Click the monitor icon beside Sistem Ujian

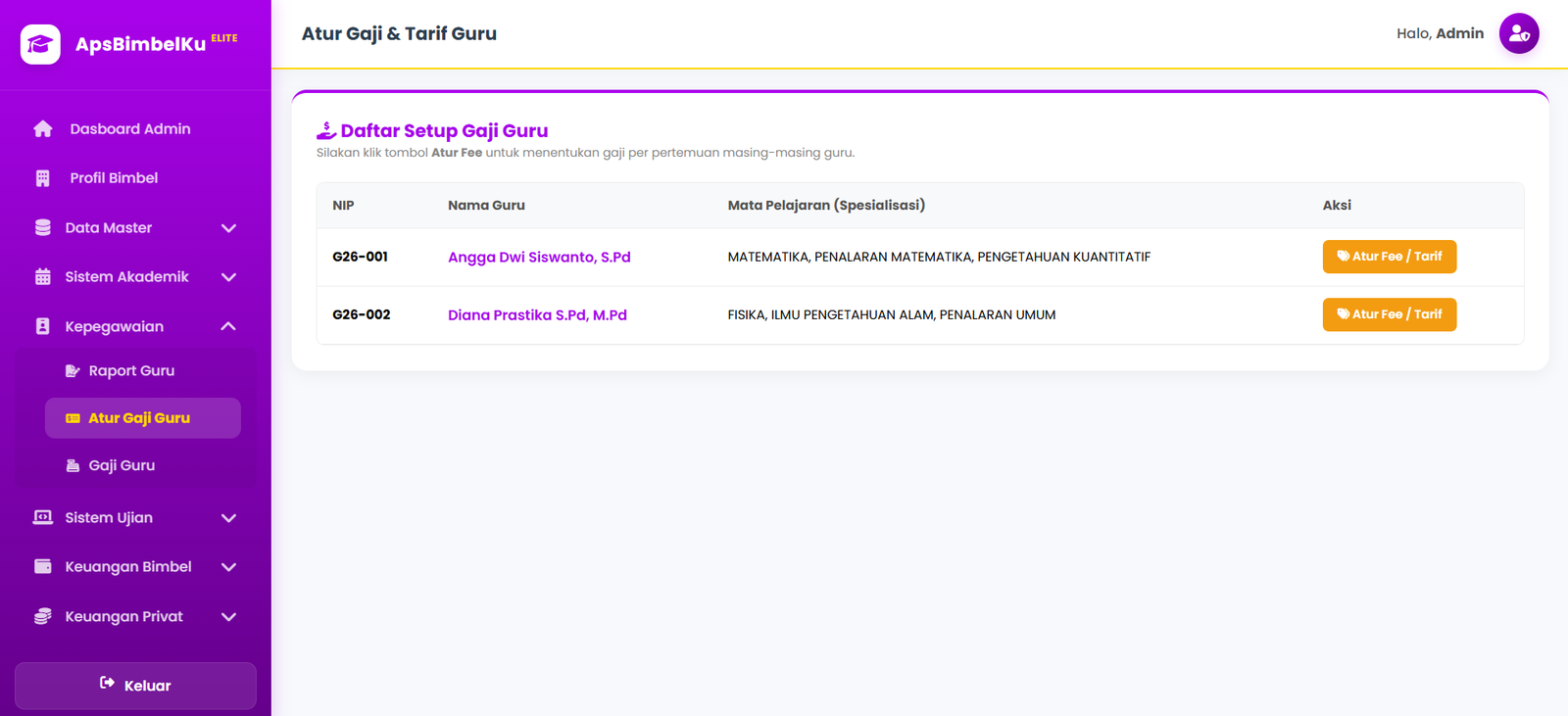click(x=43, y=517)
